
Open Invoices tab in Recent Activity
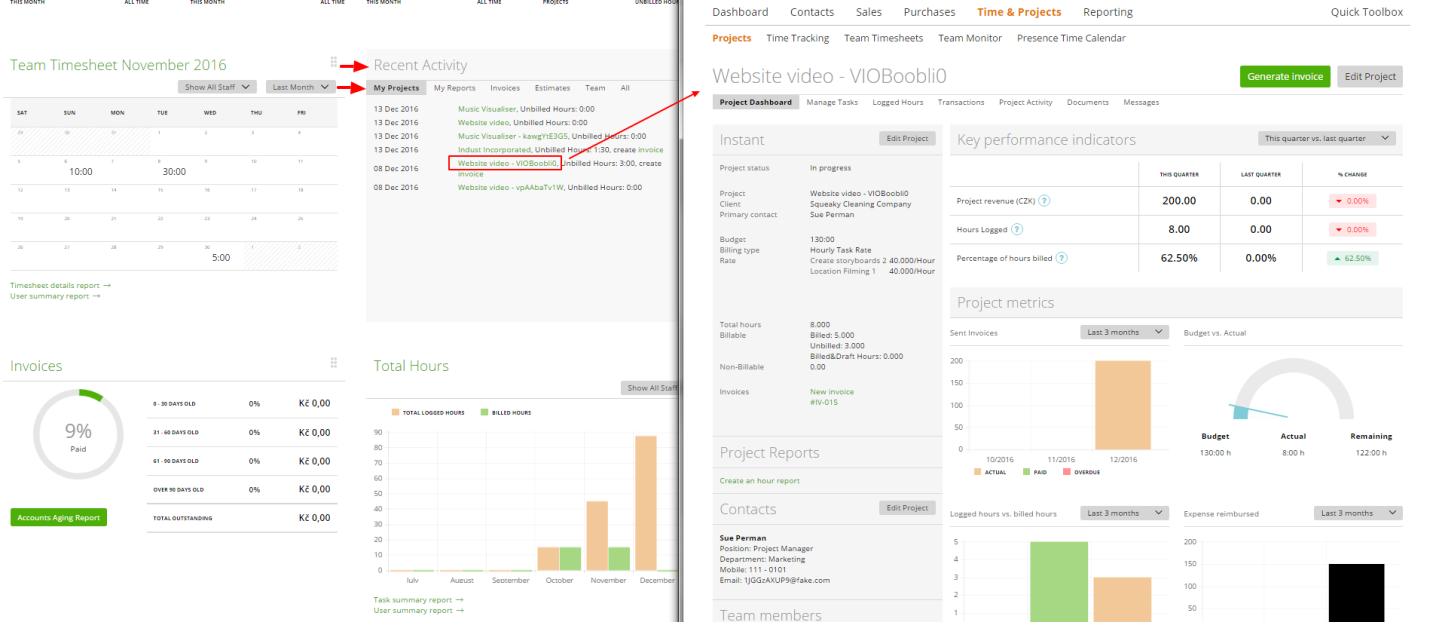(x=505, y=88)
